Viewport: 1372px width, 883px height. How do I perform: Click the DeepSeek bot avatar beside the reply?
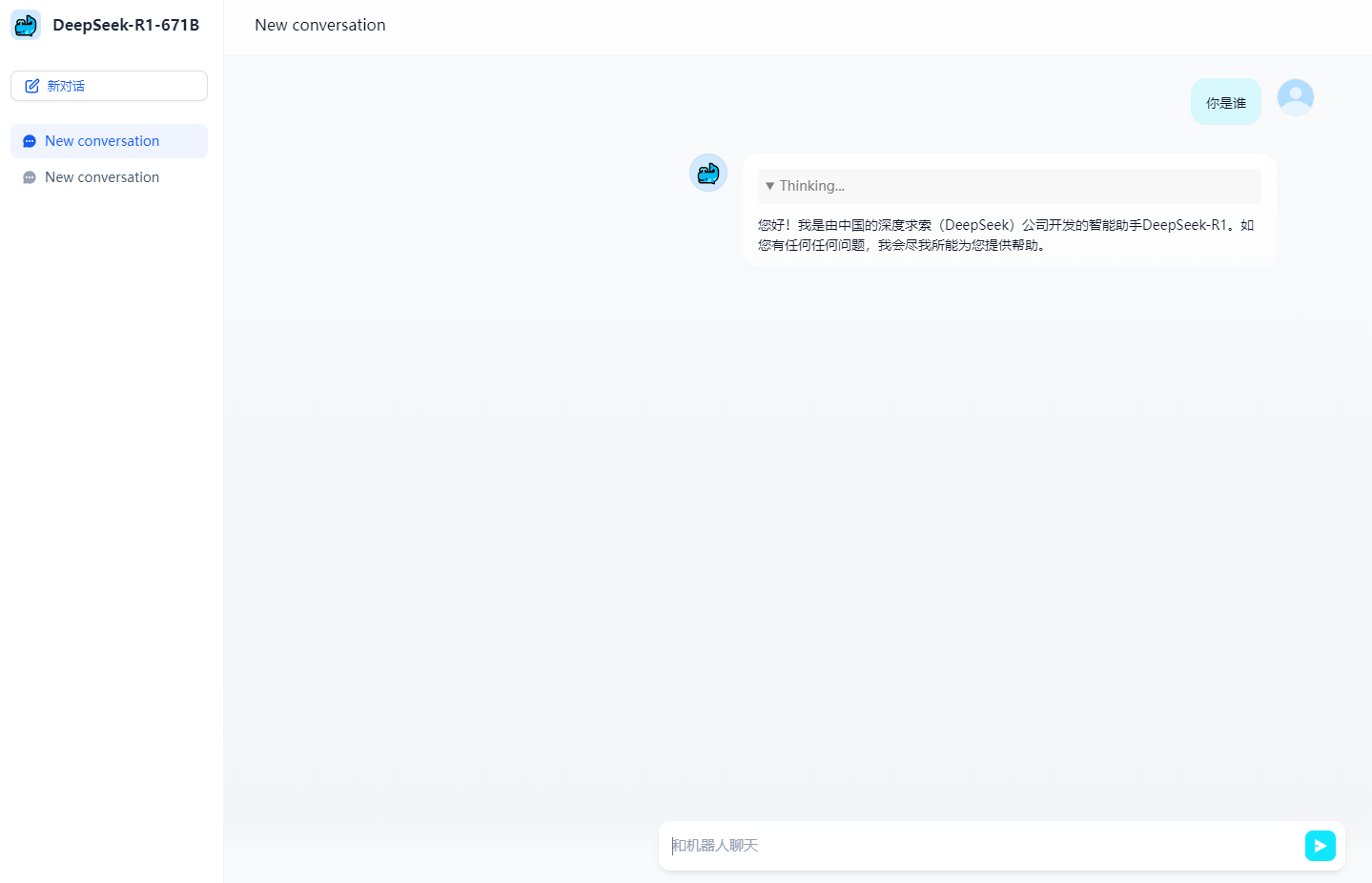point(708,173)
